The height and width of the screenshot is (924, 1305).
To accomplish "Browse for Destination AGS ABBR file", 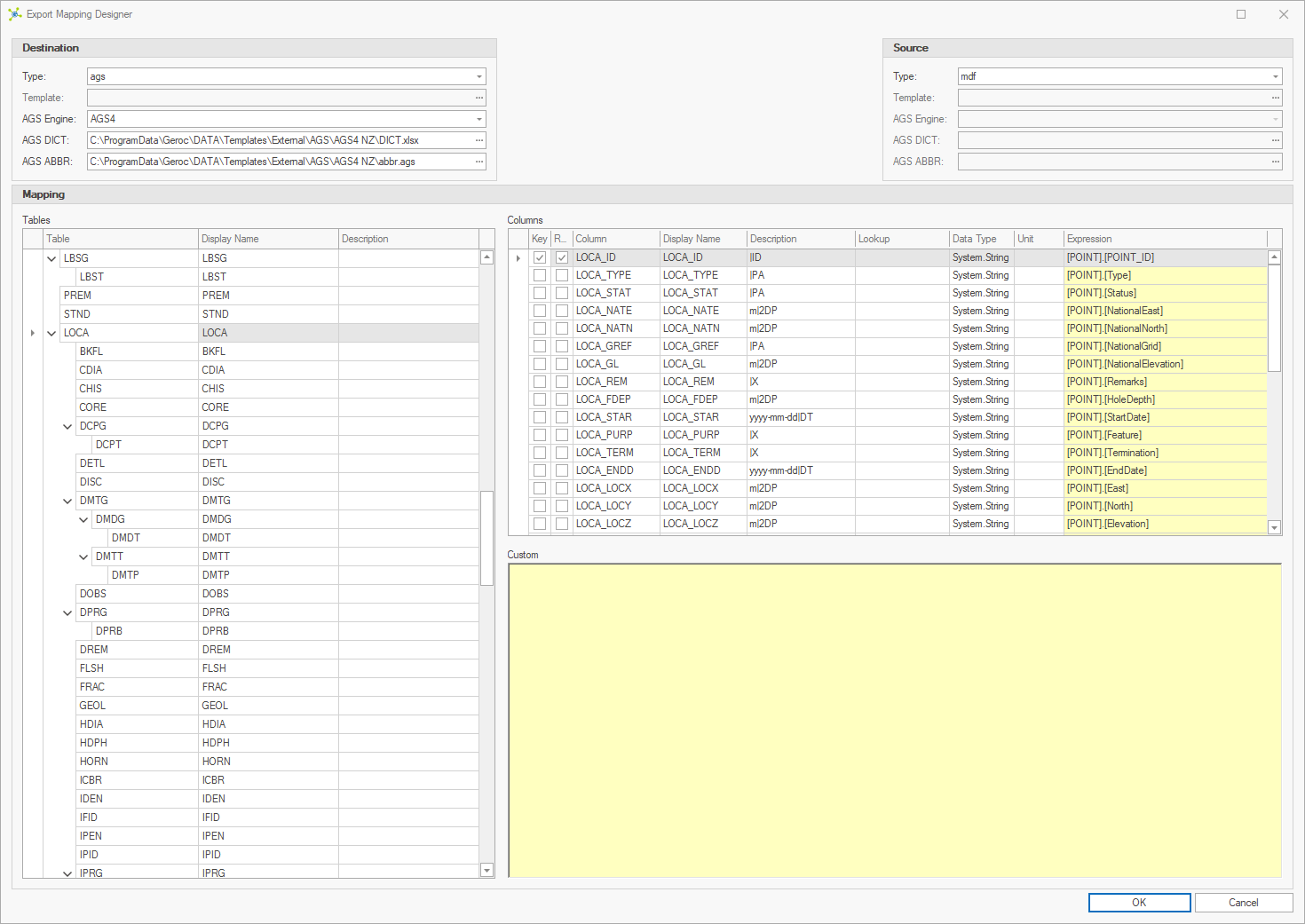I will 479,162.
